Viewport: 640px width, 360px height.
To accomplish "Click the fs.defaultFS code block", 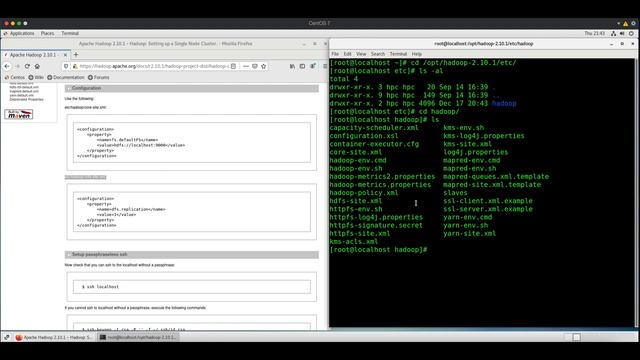I will pos(191,142).
